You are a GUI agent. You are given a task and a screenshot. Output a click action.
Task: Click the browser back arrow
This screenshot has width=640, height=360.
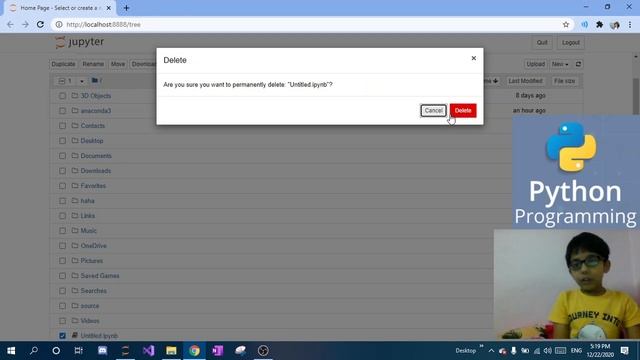pos(10,24)
